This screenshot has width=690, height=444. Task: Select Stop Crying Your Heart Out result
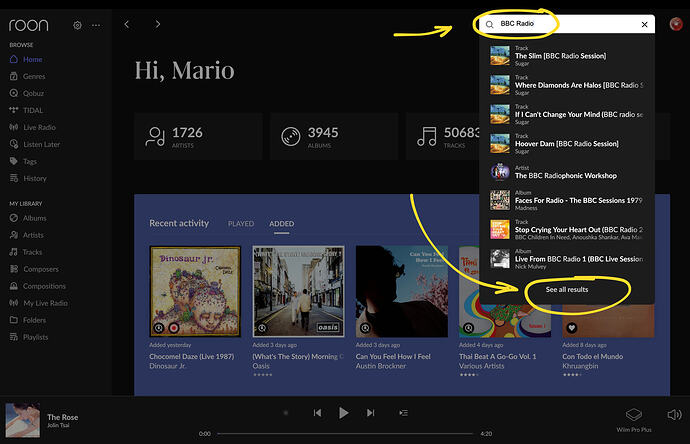[x=567, y=229]
